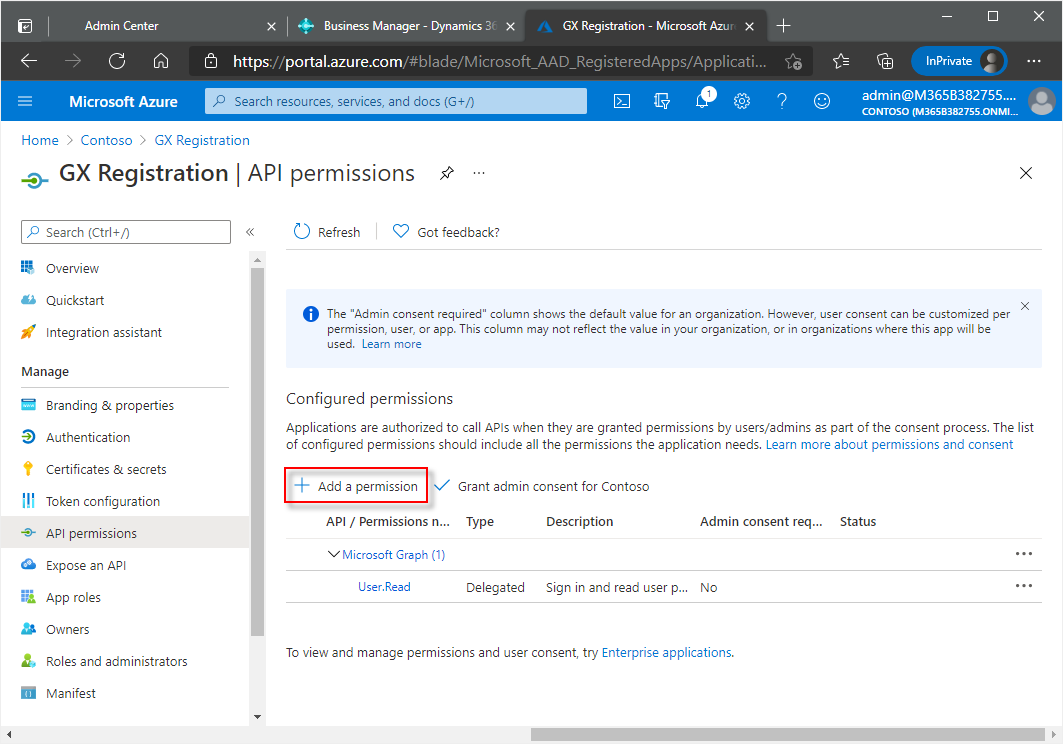
Task: Pin the API permissions blade
Action: pyautogui.click(x=446, y=173)
